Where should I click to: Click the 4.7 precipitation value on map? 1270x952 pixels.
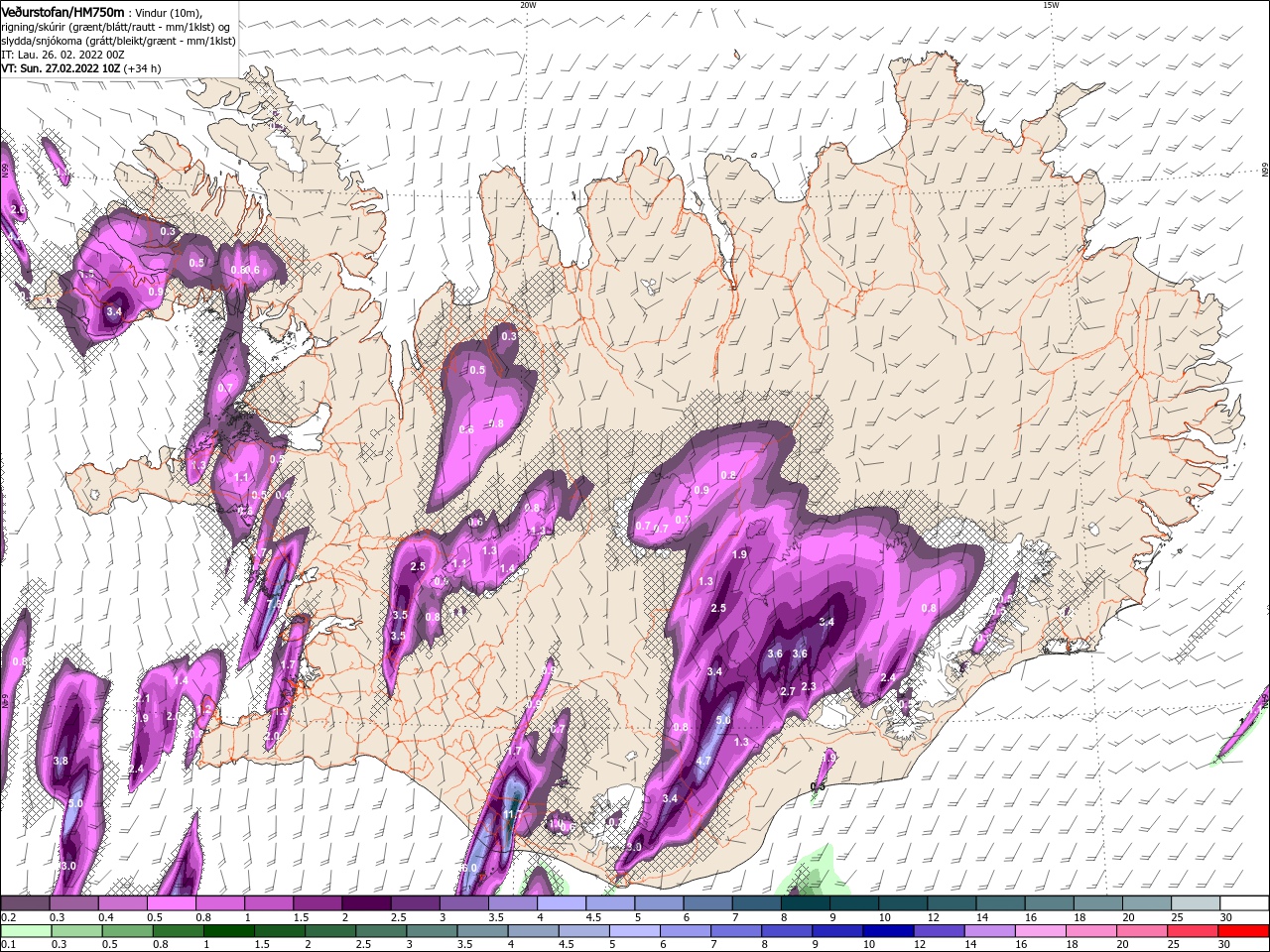pos(704,762)
